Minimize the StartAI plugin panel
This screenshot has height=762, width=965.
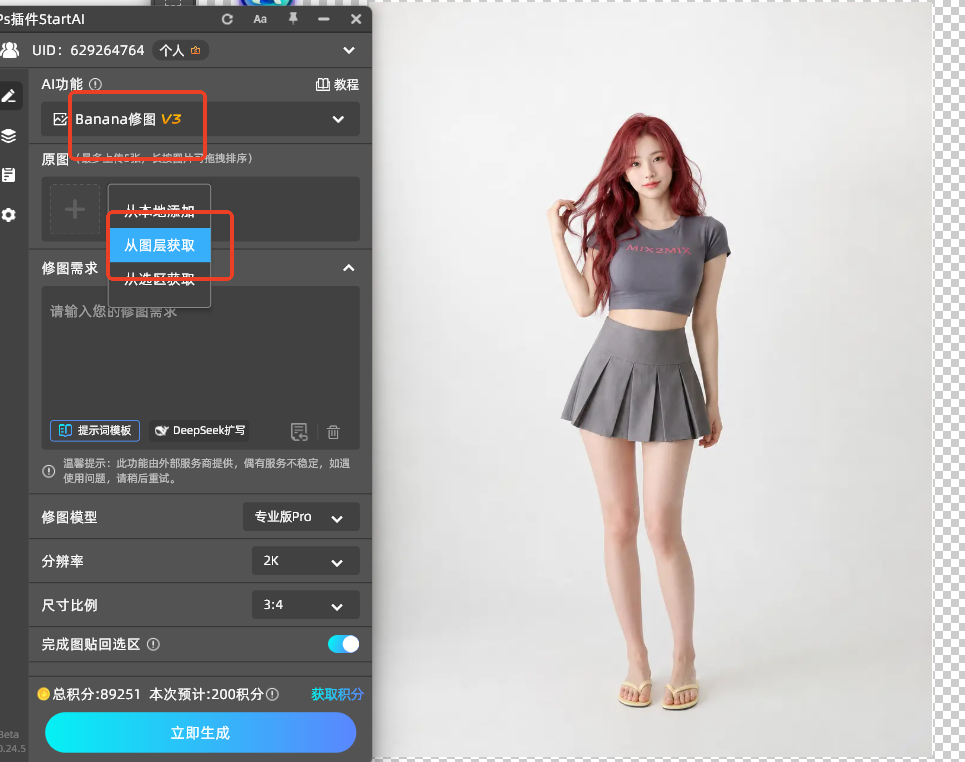(x=324, y=19)
